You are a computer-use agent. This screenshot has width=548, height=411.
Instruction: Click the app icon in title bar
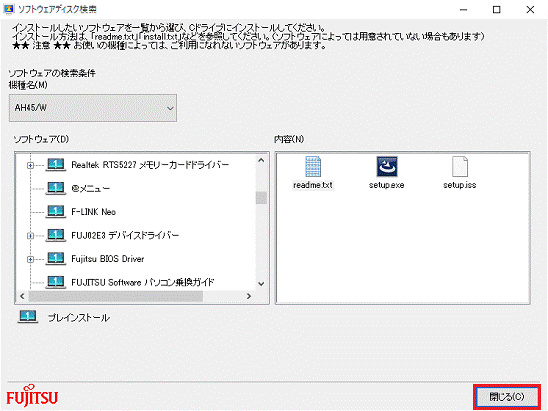(8, 9)
